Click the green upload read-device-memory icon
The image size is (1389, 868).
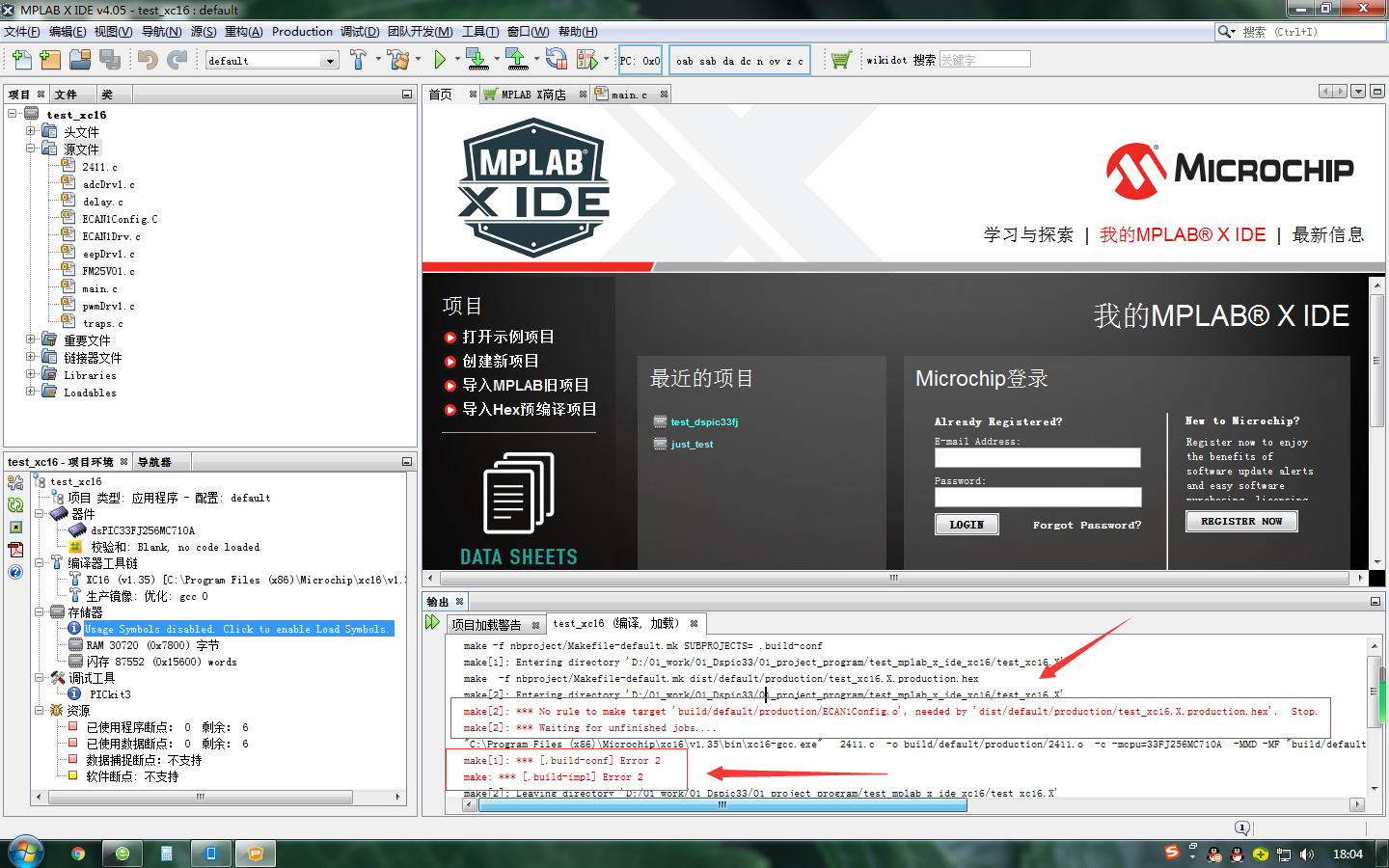517,60
